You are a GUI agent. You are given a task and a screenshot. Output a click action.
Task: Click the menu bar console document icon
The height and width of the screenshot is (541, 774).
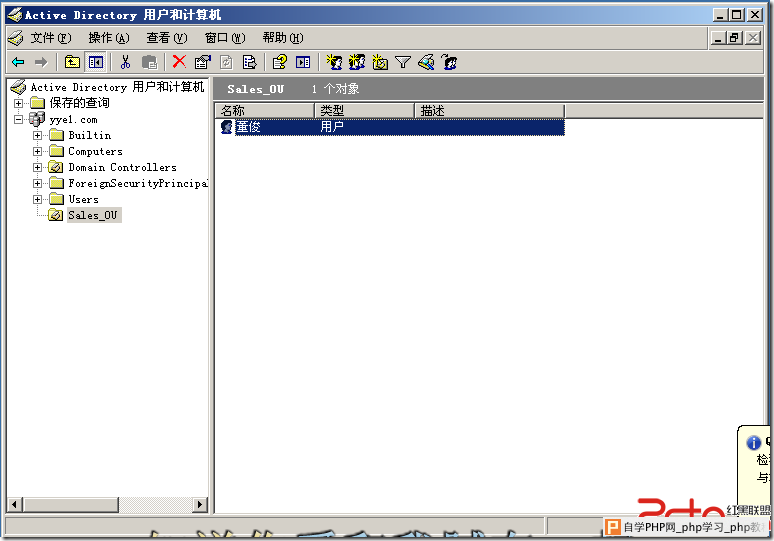pos(16,38)
